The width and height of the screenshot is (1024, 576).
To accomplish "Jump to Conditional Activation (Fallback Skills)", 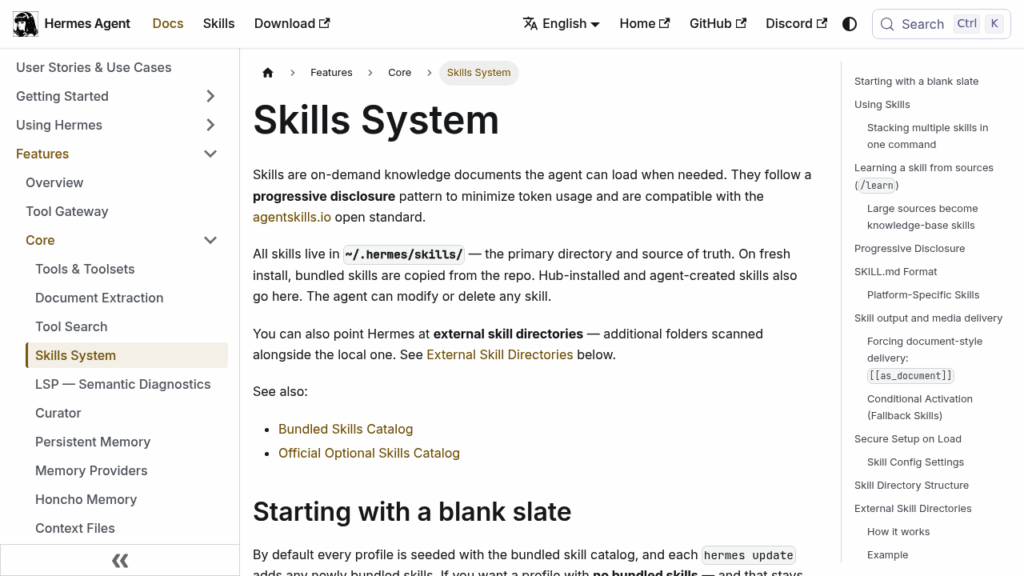I will [920, 407].
